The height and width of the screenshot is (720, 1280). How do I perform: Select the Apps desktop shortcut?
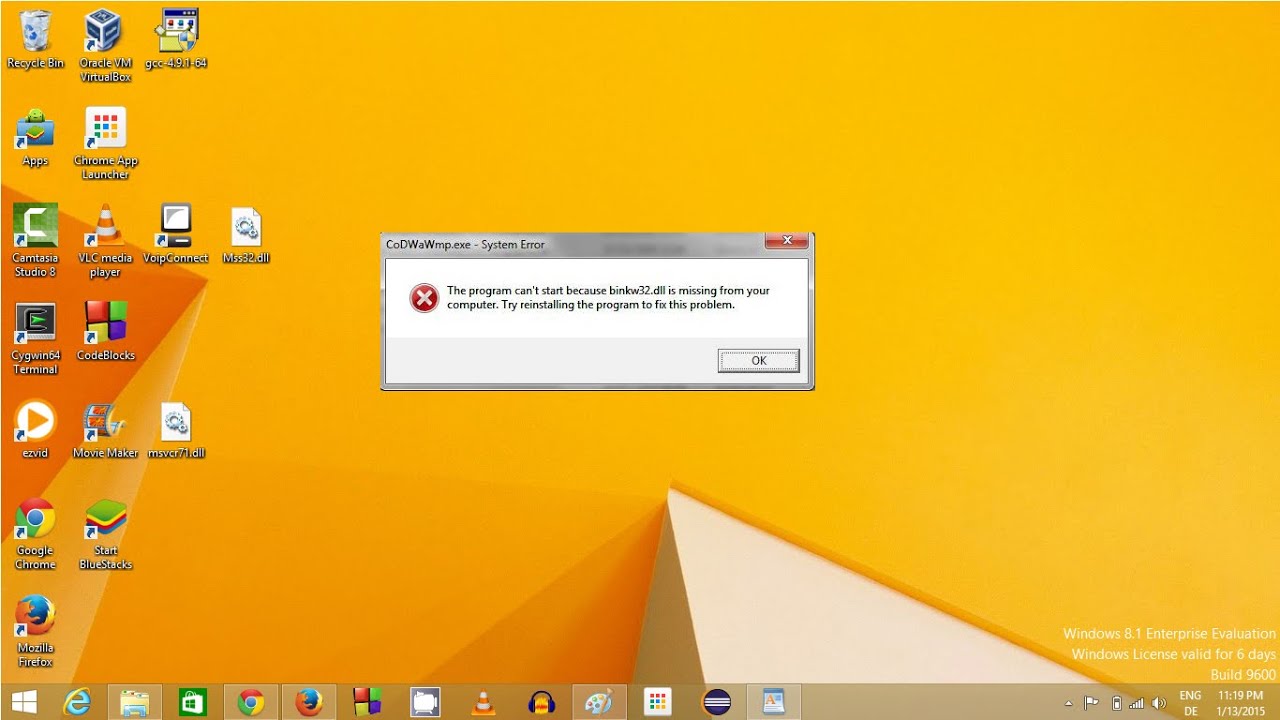[x=35, y=138]
